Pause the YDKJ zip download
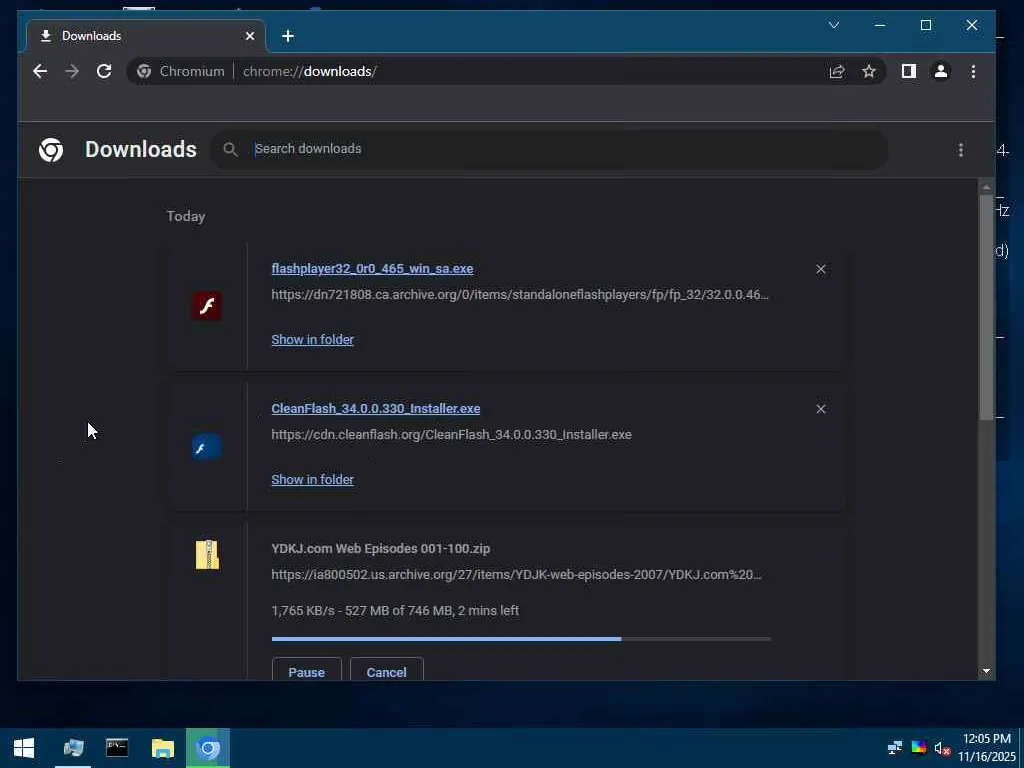This screenshot has width=1024, height=768. point(306,671)
